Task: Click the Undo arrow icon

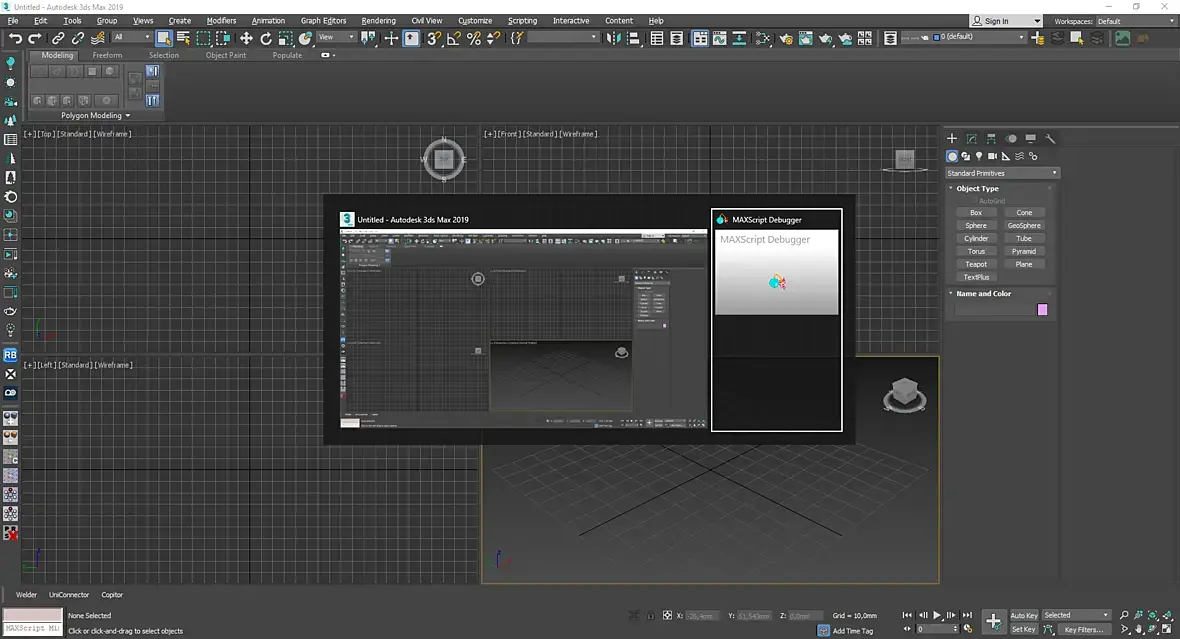Action: (x=15, y=38)
